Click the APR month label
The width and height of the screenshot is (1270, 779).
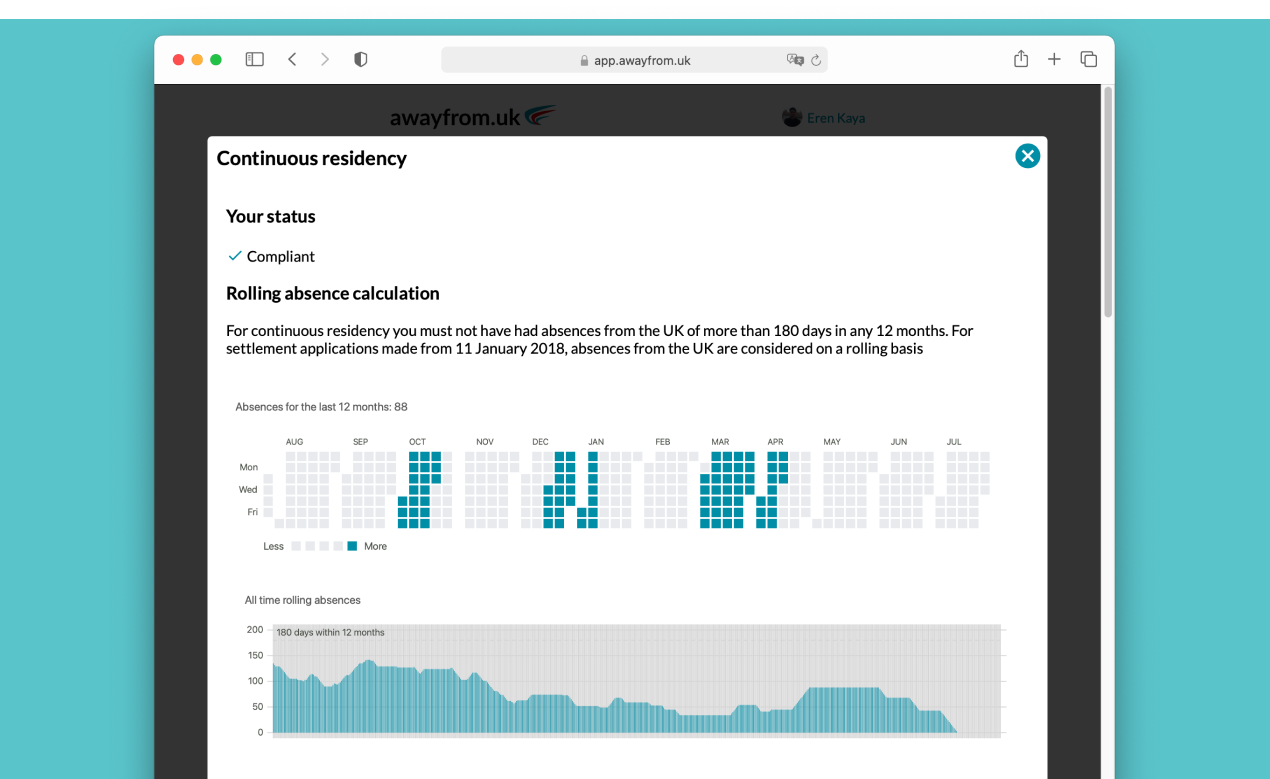pyautogui.click(x=775, y=442)
